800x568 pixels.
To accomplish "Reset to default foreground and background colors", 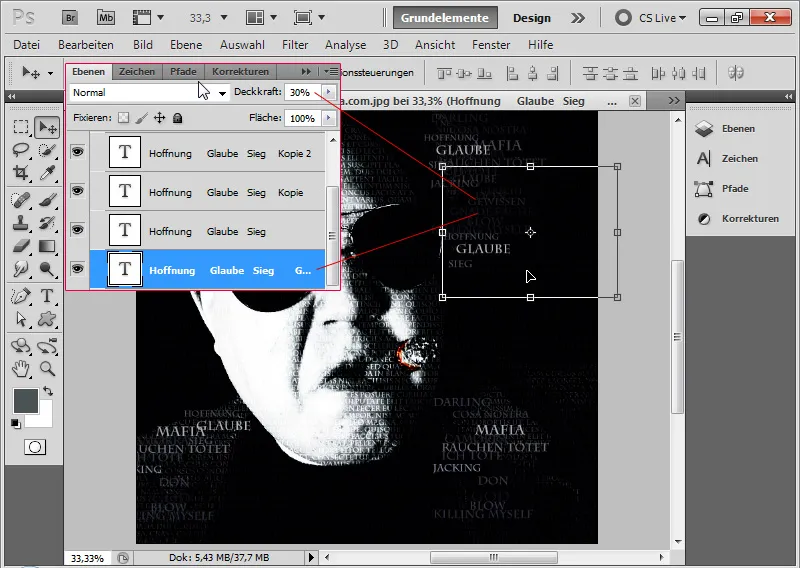I will tap(16, 423).
